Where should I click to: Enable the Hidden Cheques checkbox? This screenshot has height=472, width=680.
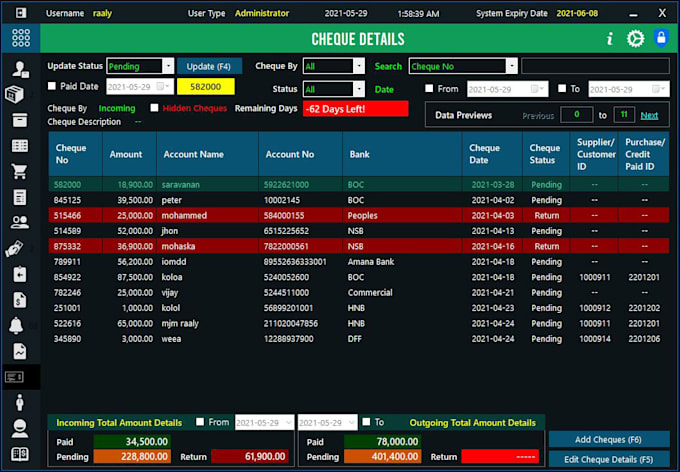click(x=154, y=108)
